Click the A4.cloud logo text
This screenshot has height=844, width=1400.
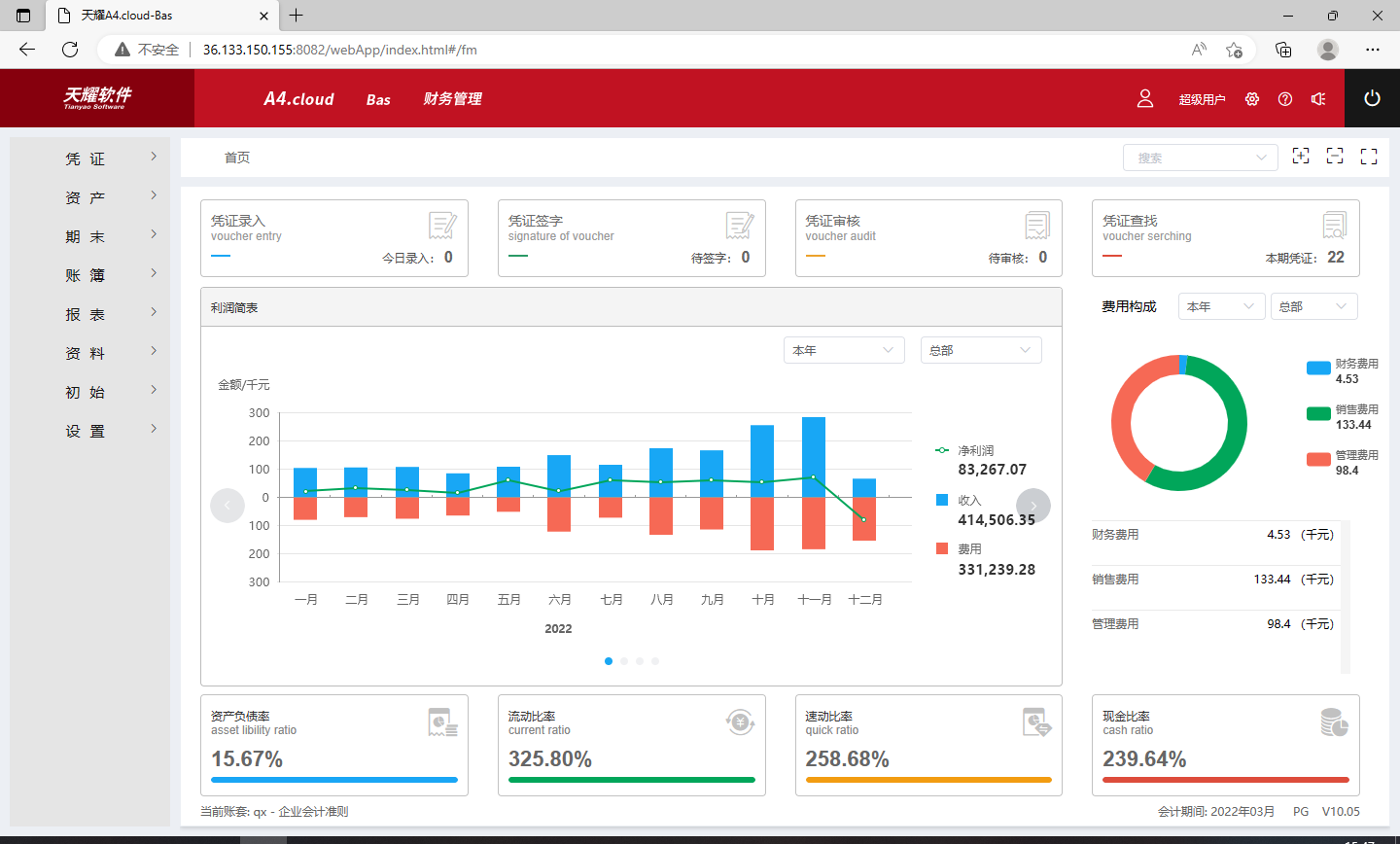[298, 98]
